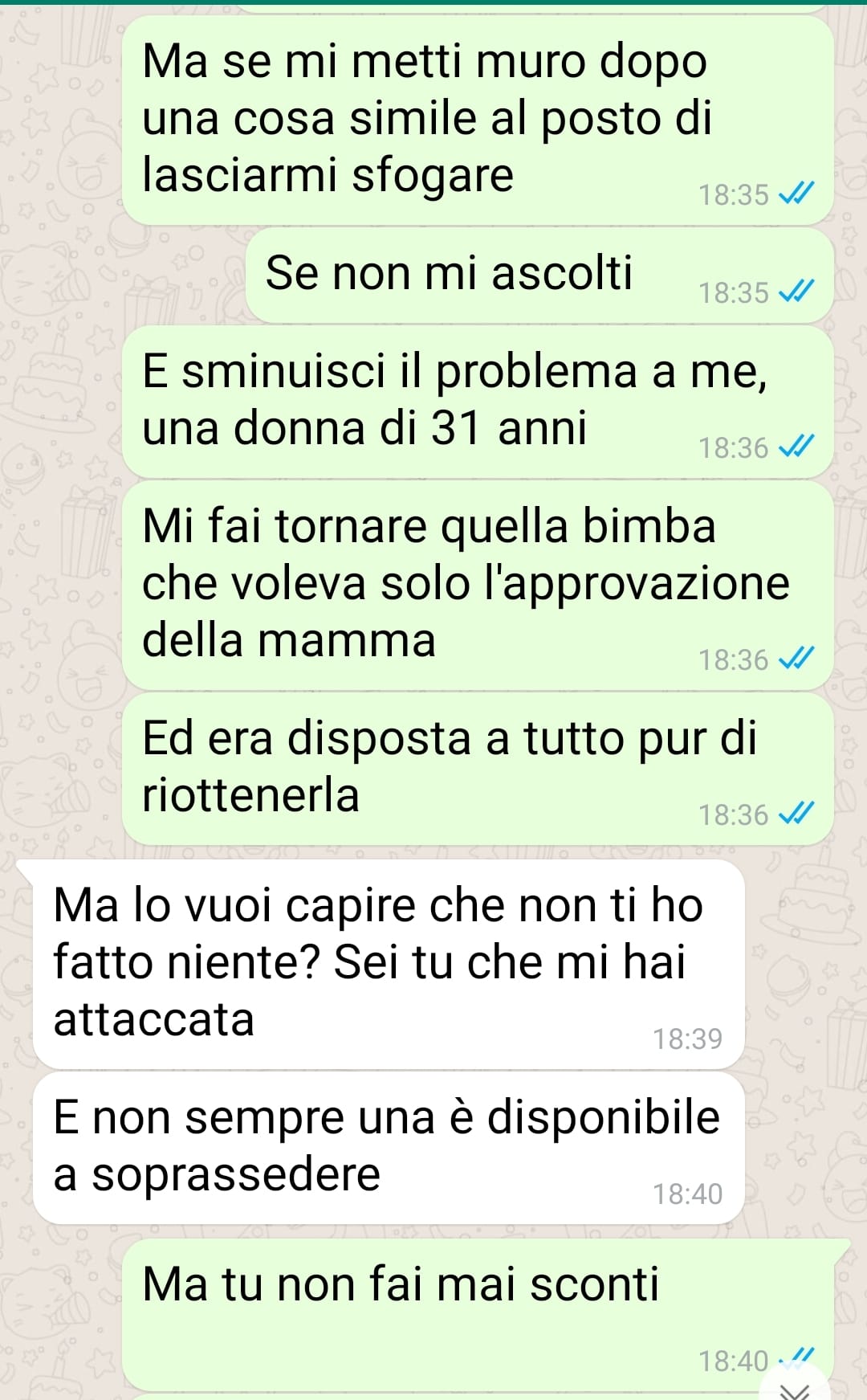
Task: Click the word "attaccata" in received message
Action: click(x=153, y=1020)
